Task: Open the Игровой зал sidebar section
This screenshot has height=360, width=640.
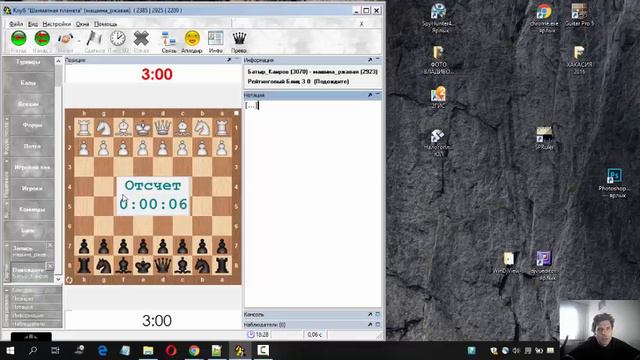Action: pyautogui.click(x=32, y=167)
